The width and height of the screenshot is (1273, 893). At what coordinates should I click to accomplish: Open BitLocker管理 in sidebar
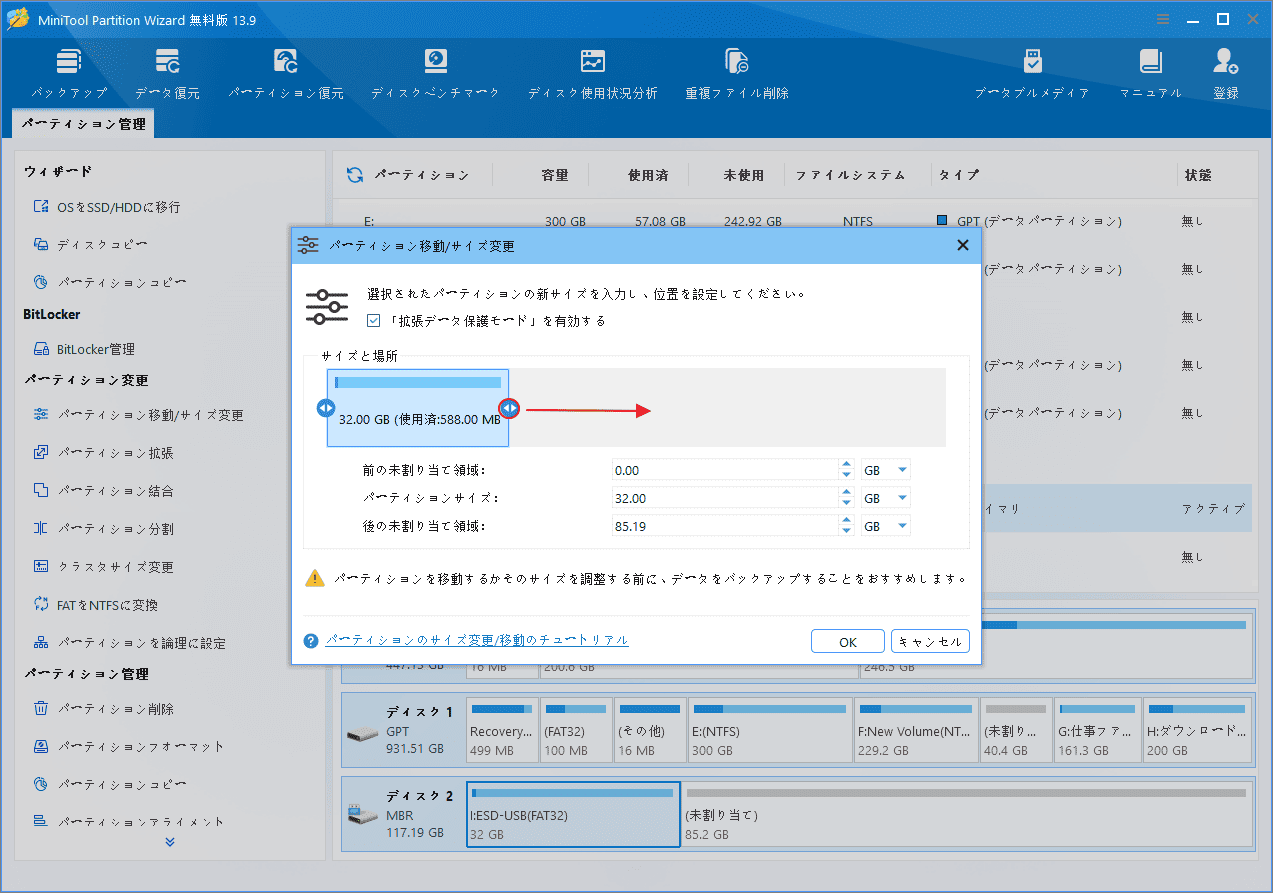click(84, 349)
